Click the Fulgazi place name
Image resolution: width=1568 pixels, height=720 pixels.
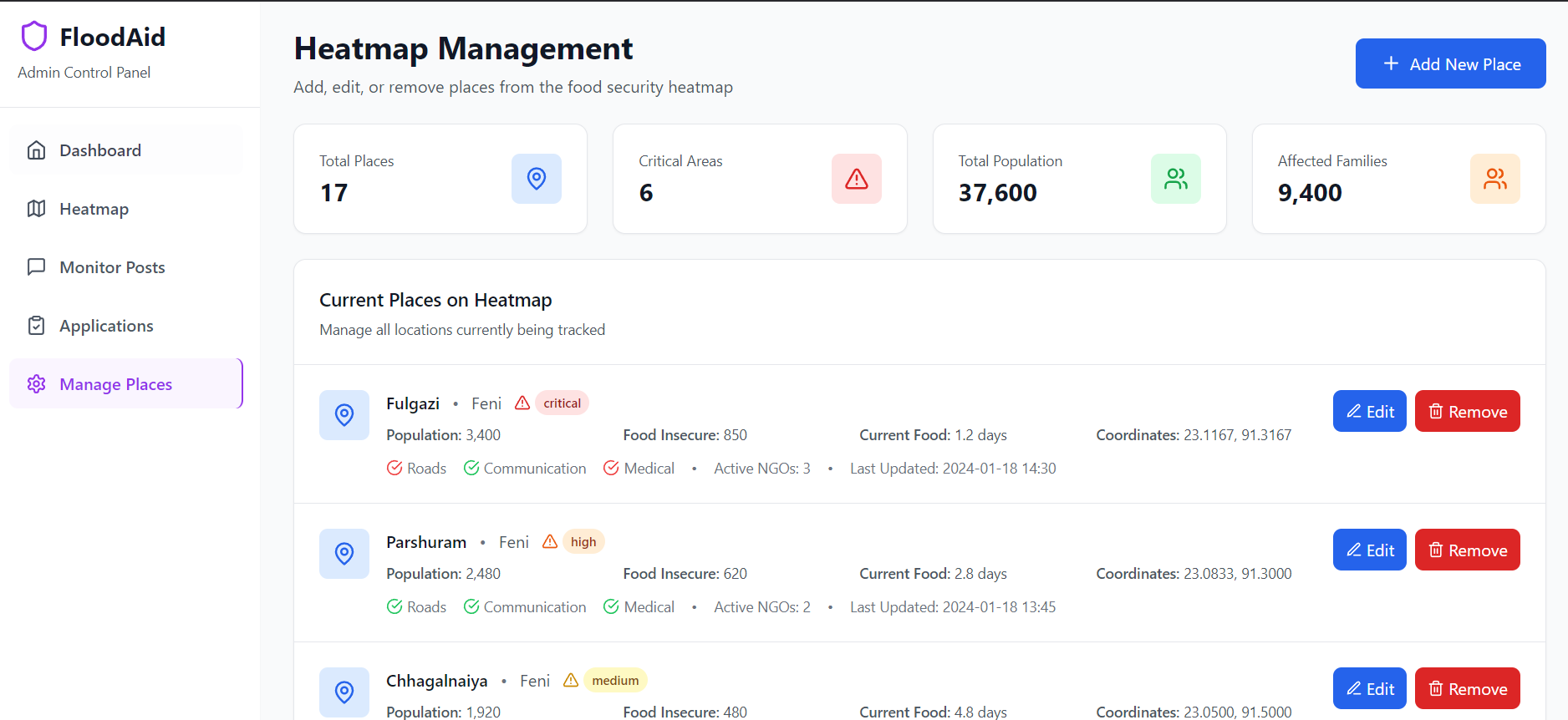click(413, 403)
